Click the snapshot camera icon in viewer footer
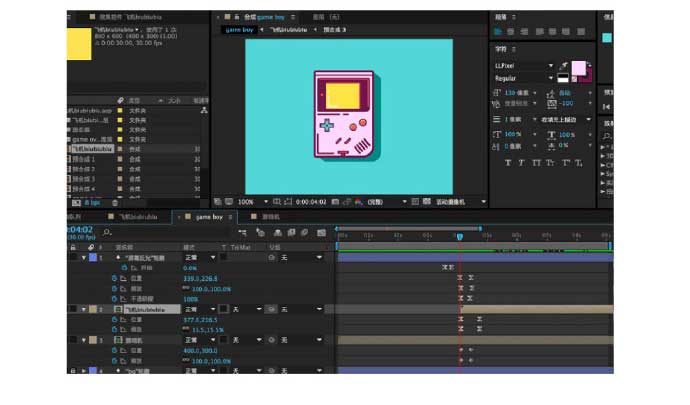This screenshot has width=690, height=405. click(335, 202)
